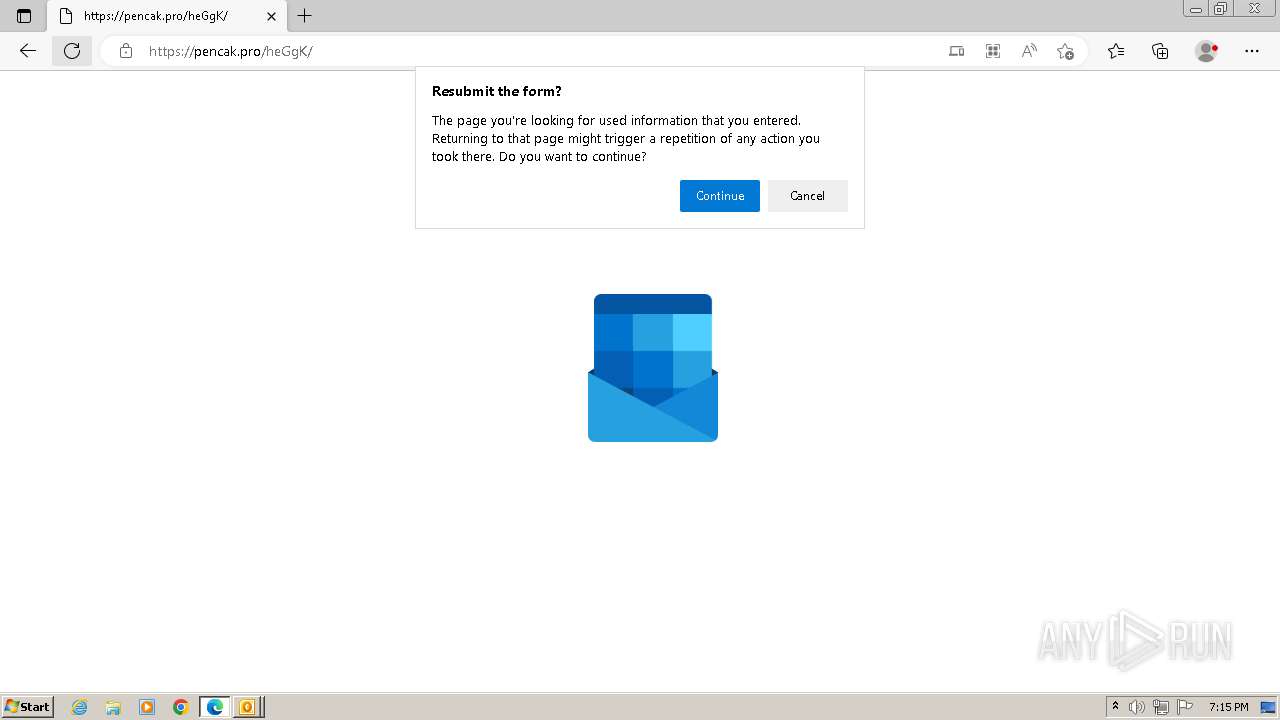
Task: Click the network tray icon
Action: point(1161,707)
